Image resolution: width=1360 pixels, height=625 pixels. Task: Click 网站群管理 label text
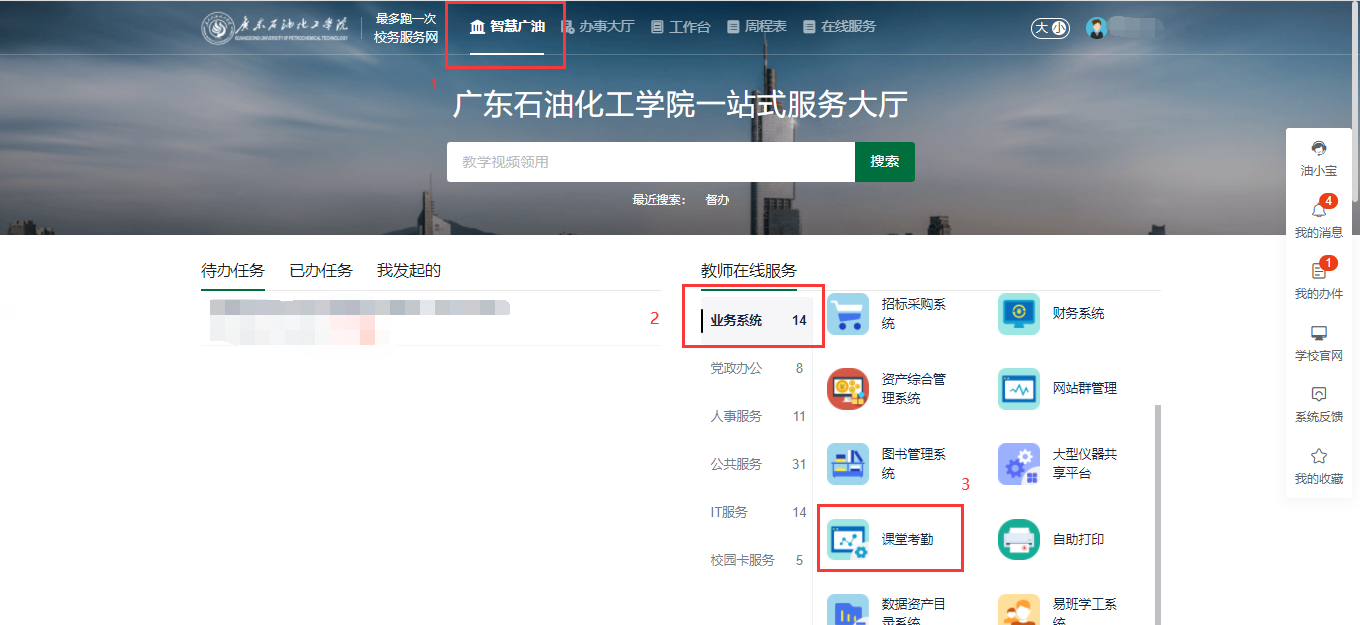(1085, 388)
